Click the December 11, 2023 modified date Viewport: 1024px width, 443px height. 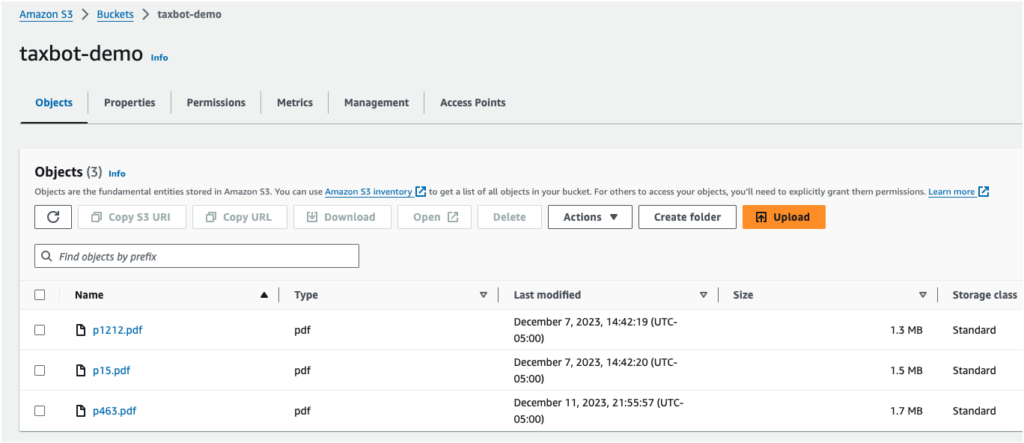click(598, 411)
